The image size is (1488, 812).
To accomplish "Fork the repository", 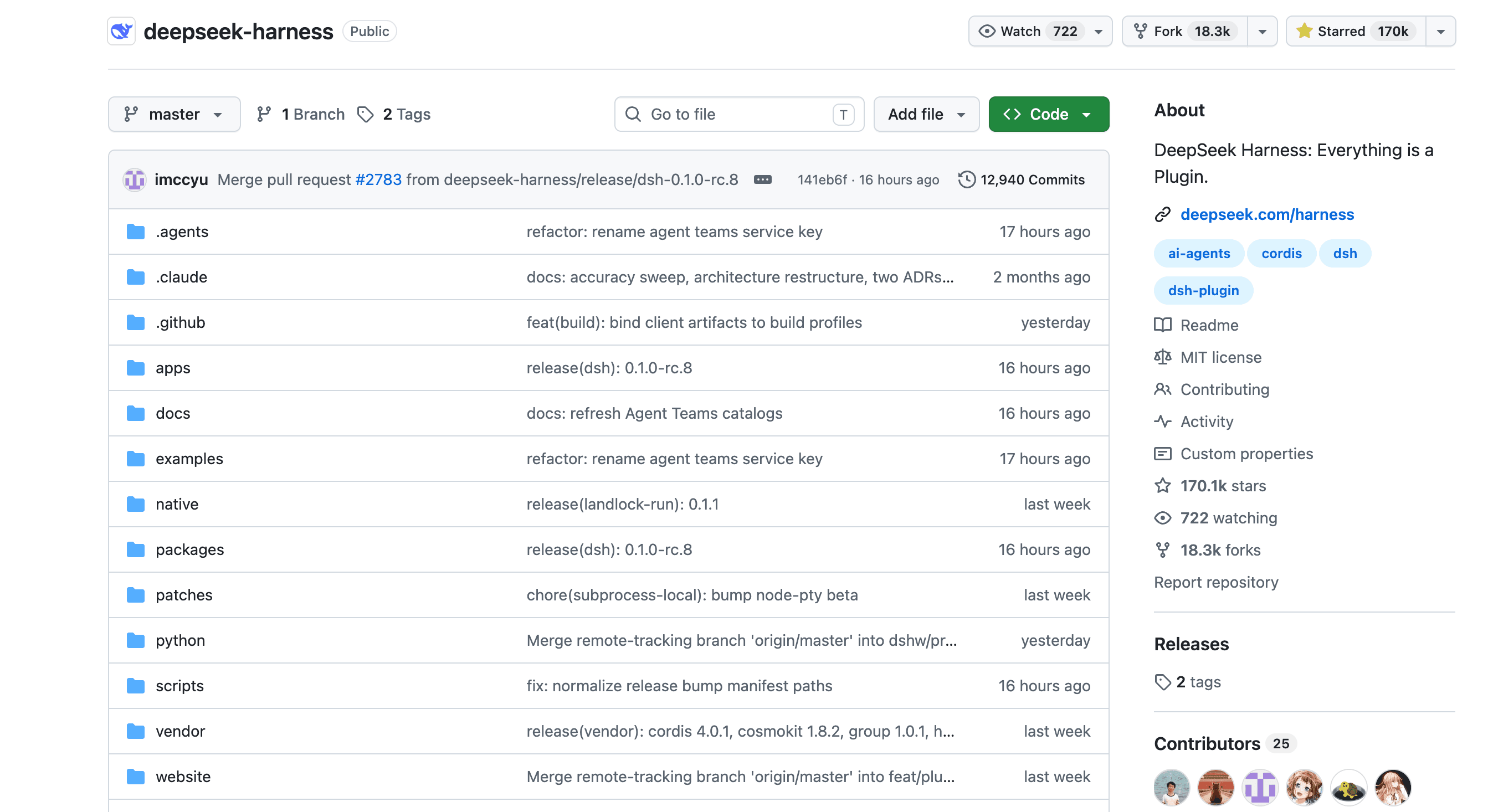I will (x=1185, y=31).
